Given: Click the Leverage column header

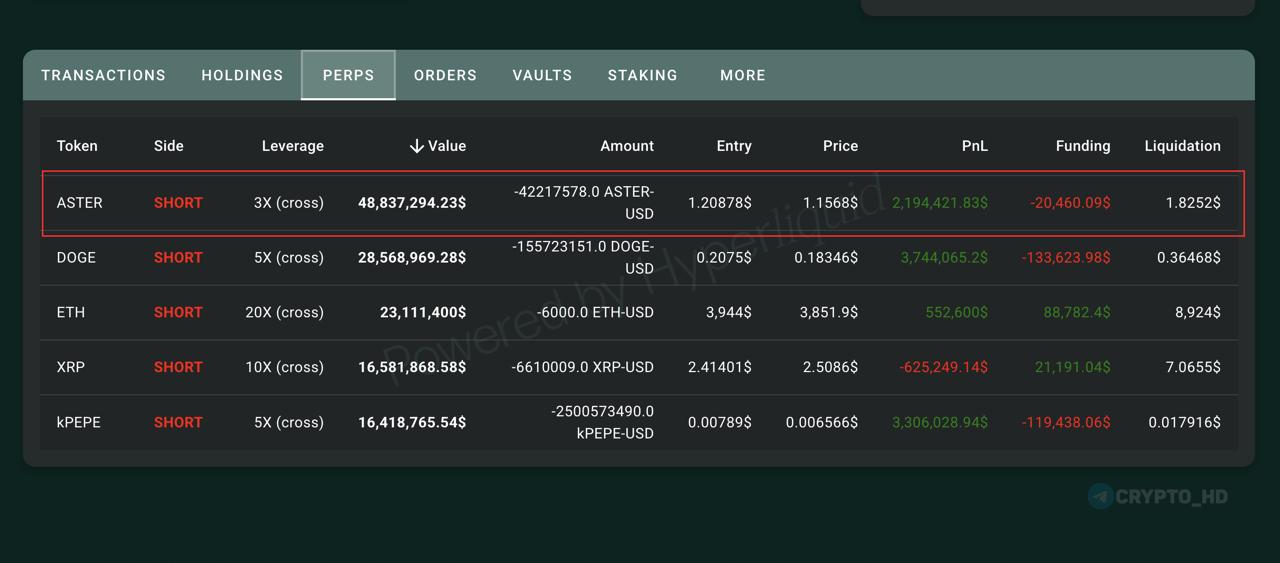Looking at the screenshot, I should 292,146.
